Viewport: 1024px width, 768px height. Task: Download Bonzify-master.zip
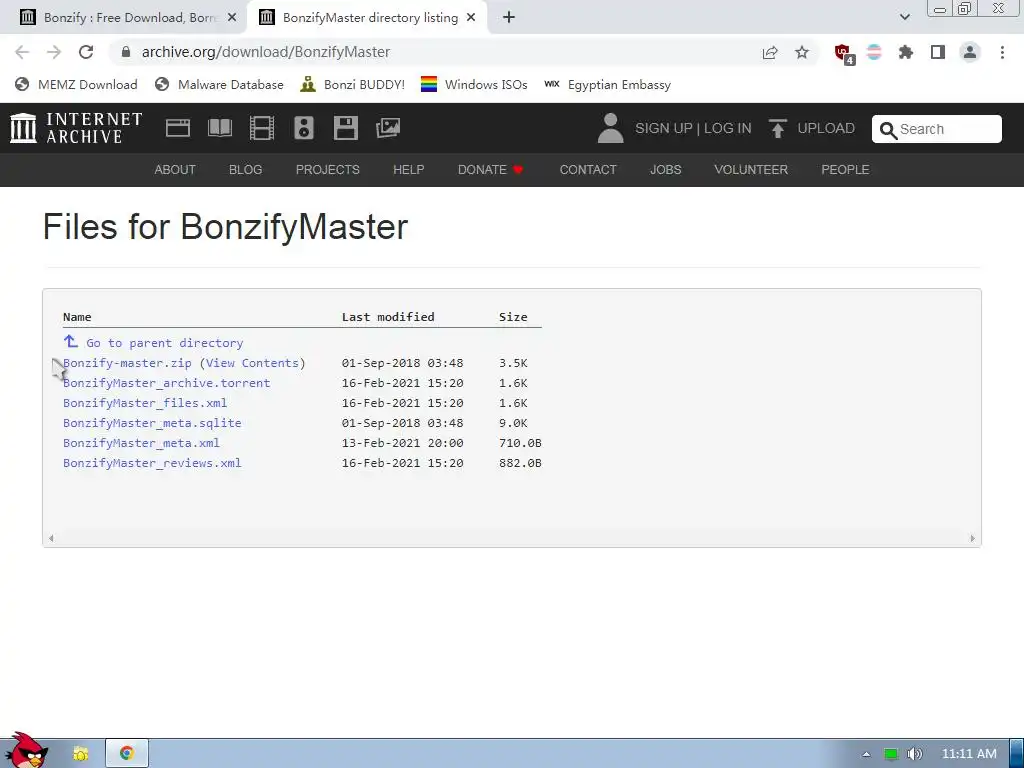(127, 363)
